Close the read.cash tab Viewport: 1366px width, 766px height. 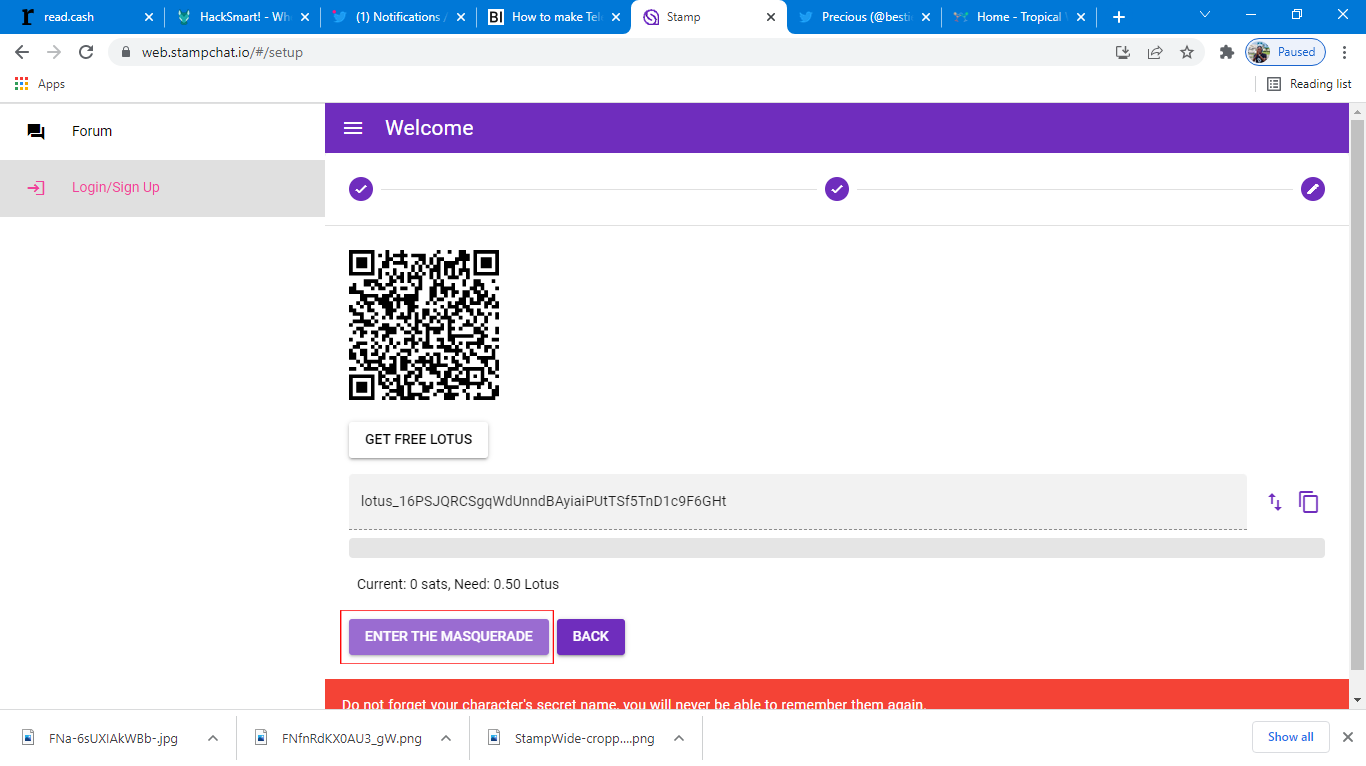(x=149, y=17)
